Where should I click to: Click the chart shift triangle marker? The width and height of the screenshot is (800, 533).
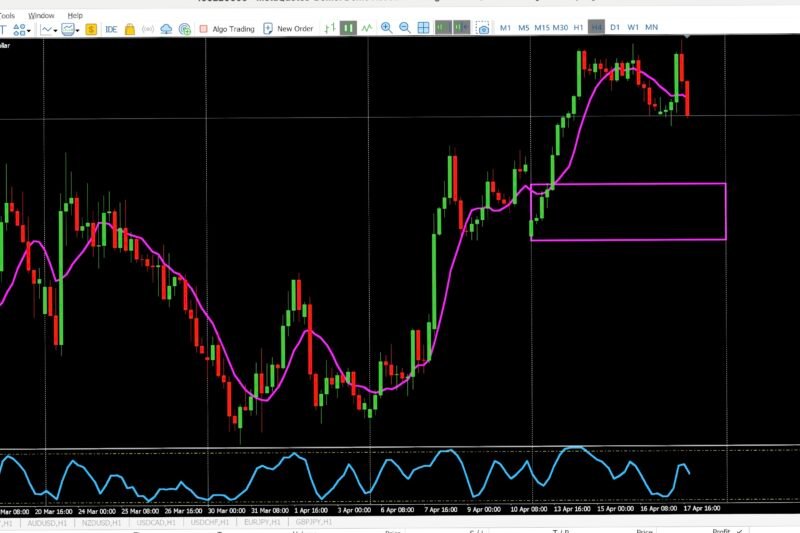(x=687, y=36)
